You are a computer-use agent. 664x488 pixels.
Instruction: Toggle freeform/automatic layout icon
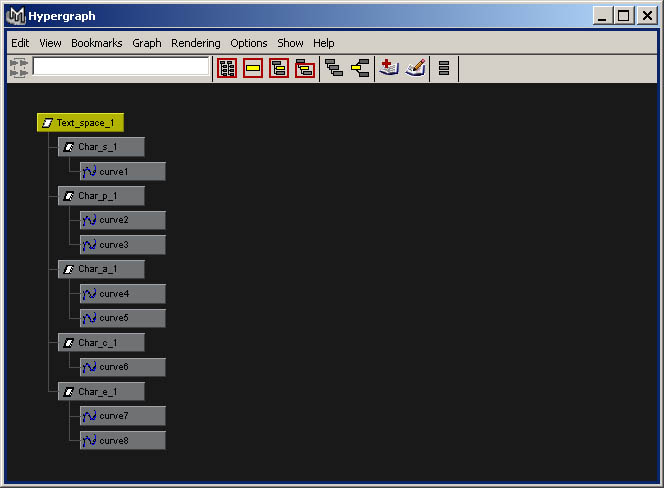tap(444, 68)
